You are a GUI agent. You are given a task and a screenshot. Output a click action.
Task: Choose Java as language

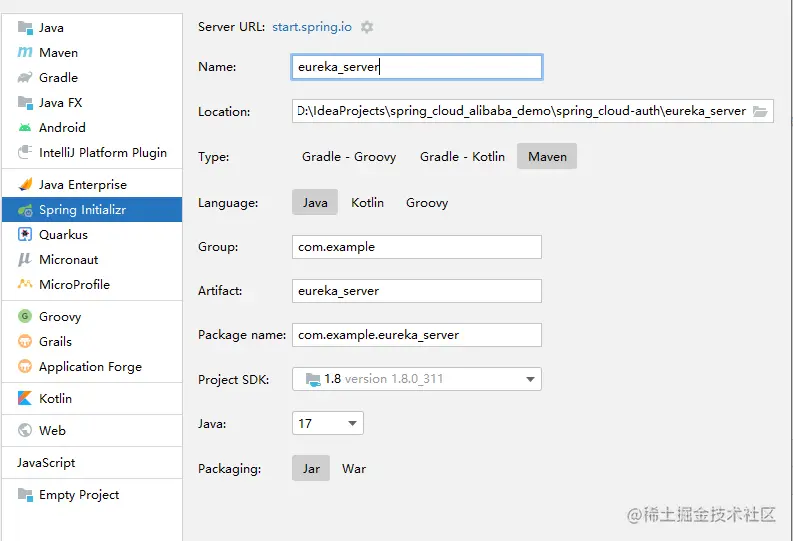(315, 202)
